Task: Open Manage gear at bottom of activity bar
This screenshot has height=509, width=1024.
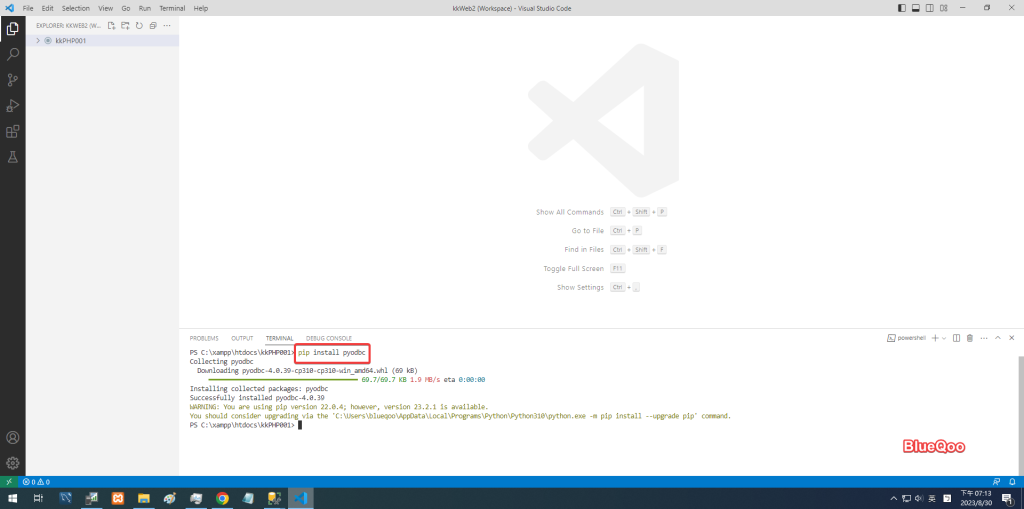Action: (x=13, y=463)
